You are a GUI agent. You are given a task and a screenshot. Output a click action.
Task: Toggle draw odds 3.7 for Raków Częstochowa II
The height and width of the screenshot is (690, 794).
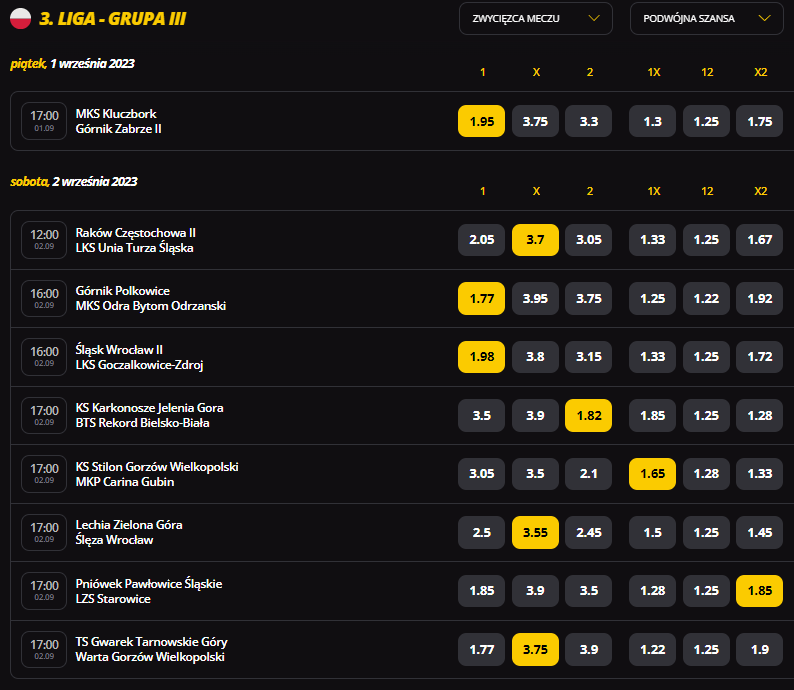point(535,240)
